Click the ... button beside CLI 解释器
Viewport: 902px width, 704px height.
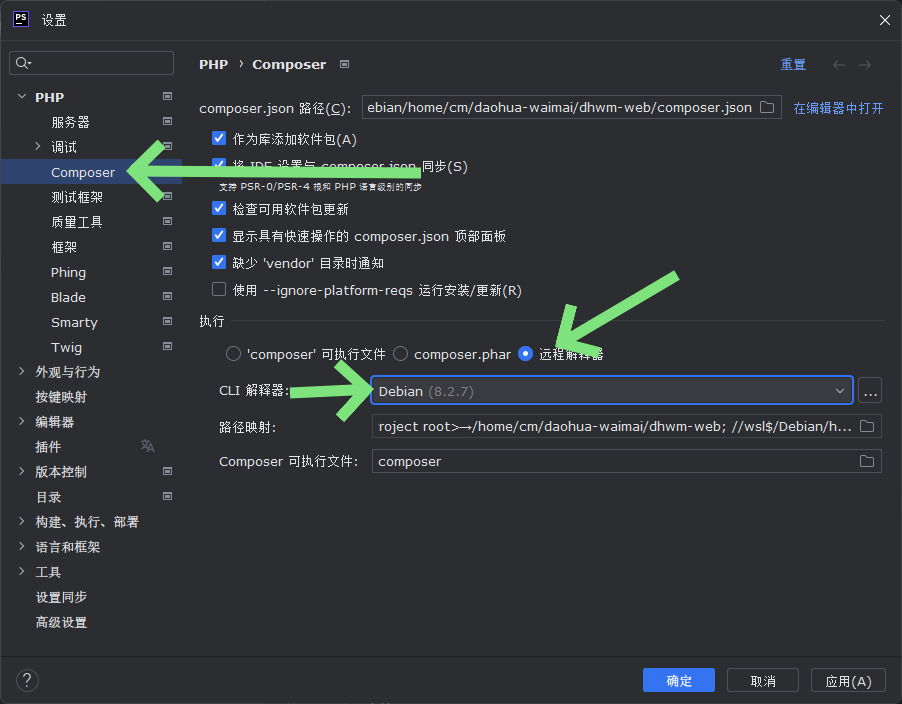[x=870, y=391]
